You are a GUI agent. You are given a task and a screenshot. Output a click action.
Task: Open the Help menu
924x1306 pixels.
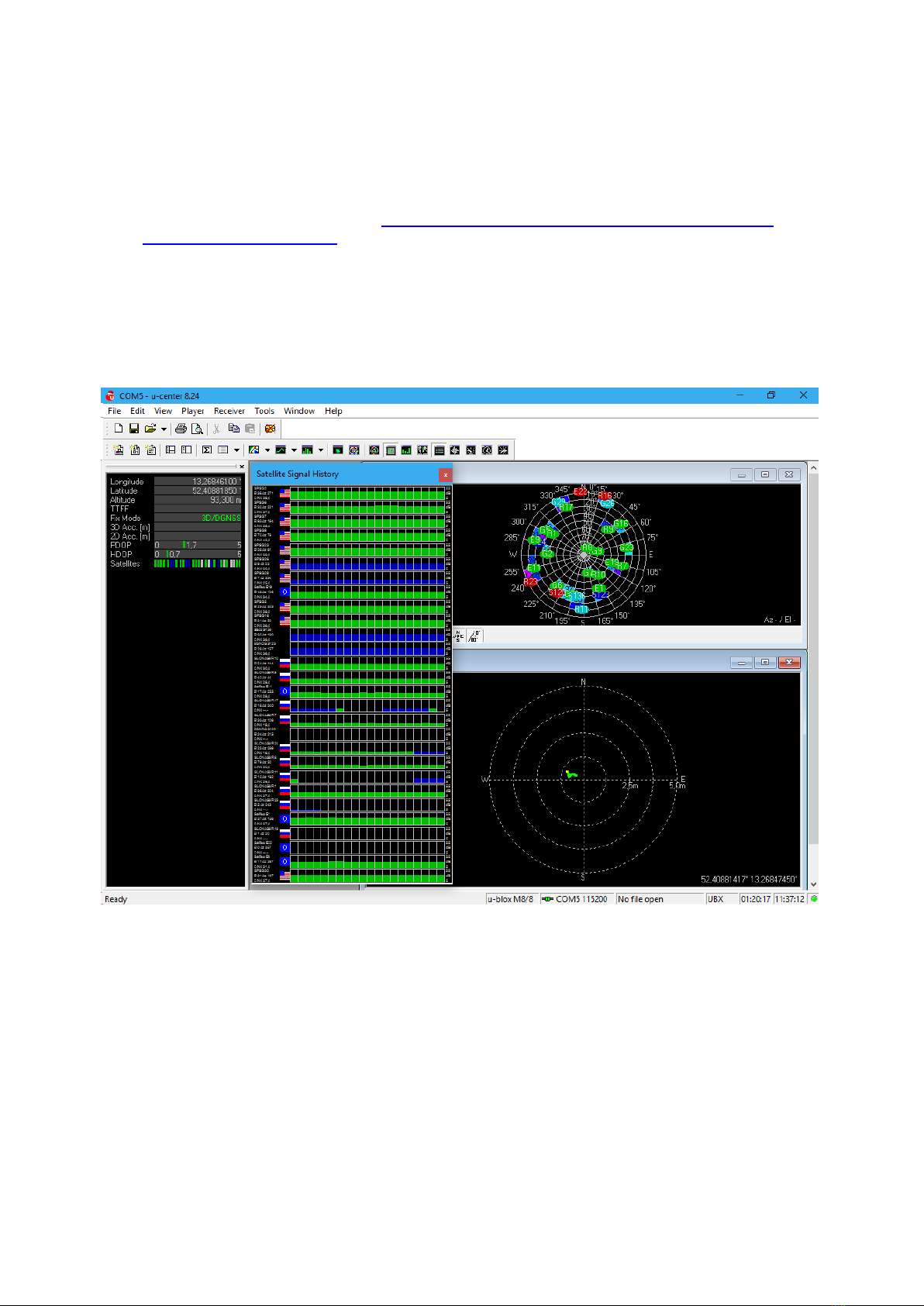click(333, 411)
